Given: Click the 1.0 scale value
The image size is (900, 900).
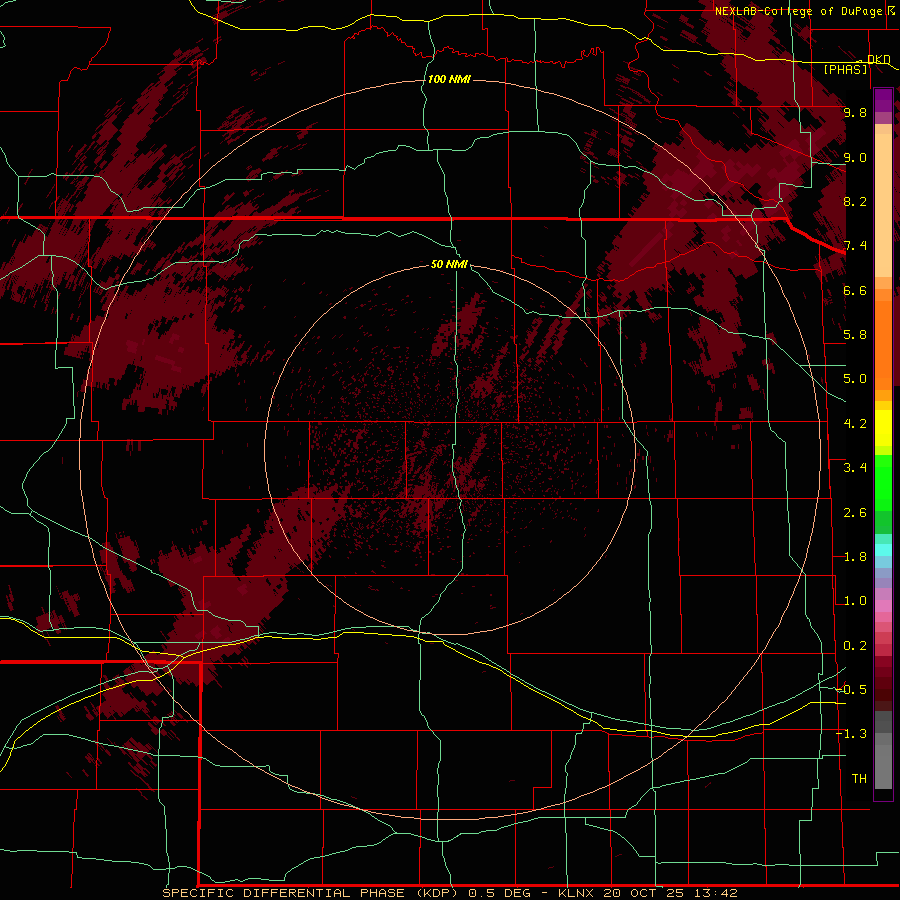Looking at the screenshot, I should pos(855,601).
